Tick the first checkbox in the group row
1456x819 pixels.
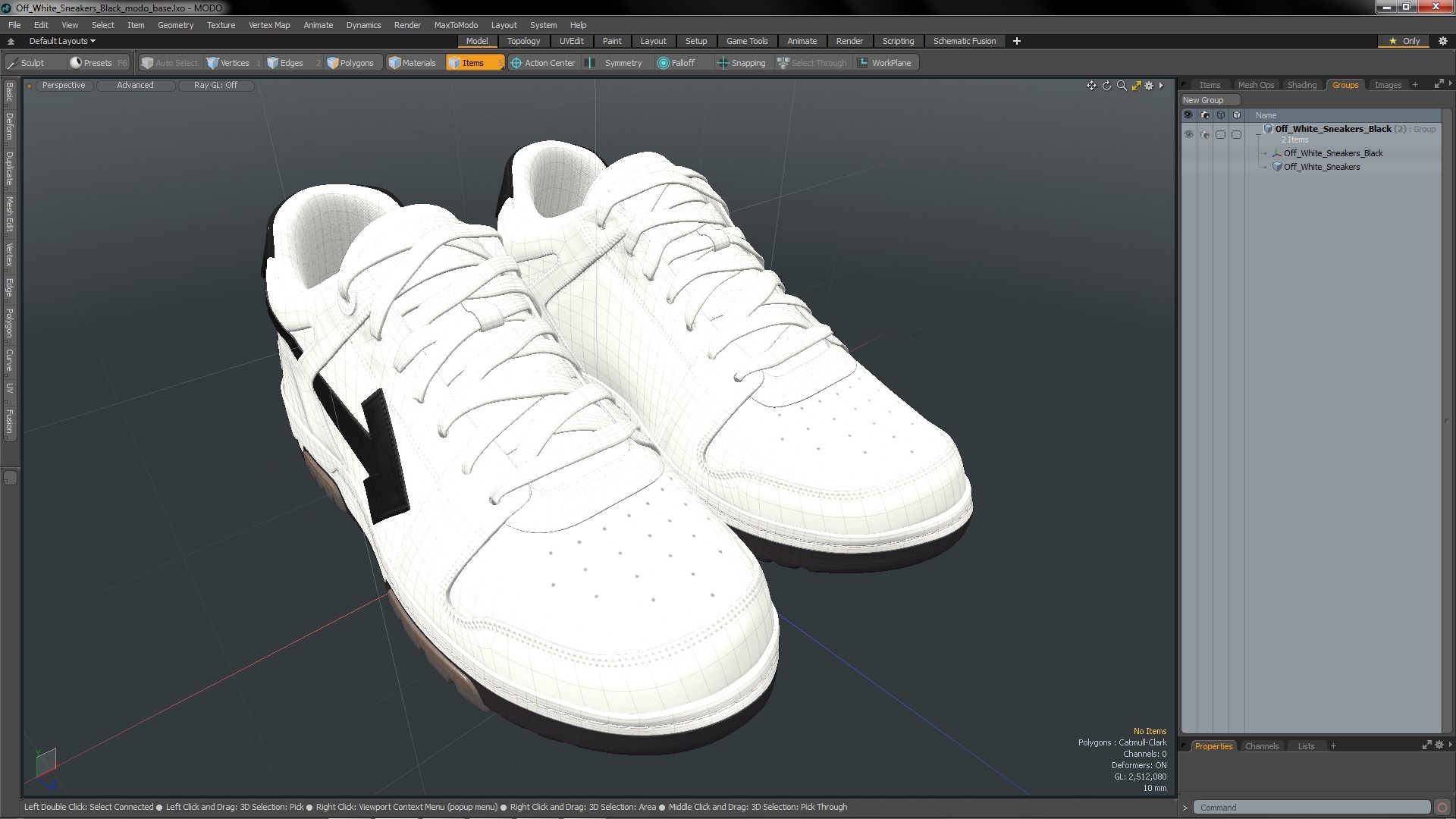[x=1220, y=134]
